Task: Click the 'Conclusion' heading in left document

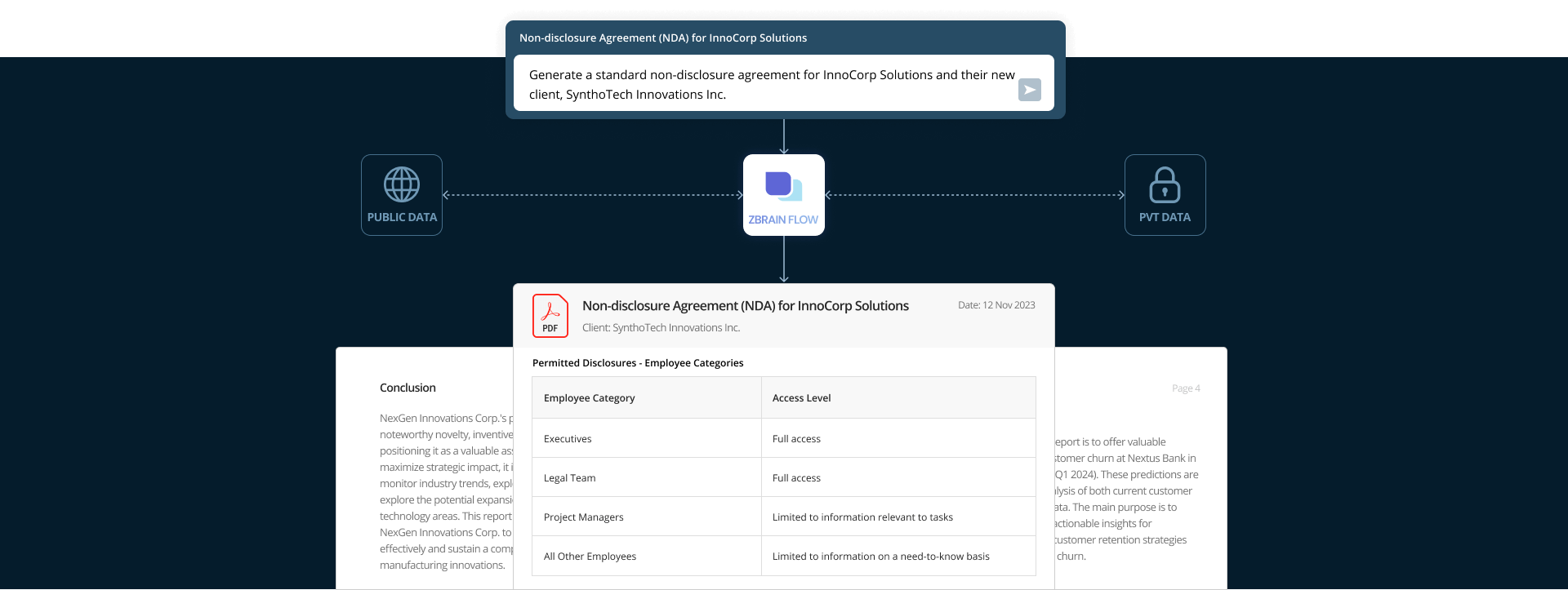Action: pyautogui.click(x=408, y=388)
